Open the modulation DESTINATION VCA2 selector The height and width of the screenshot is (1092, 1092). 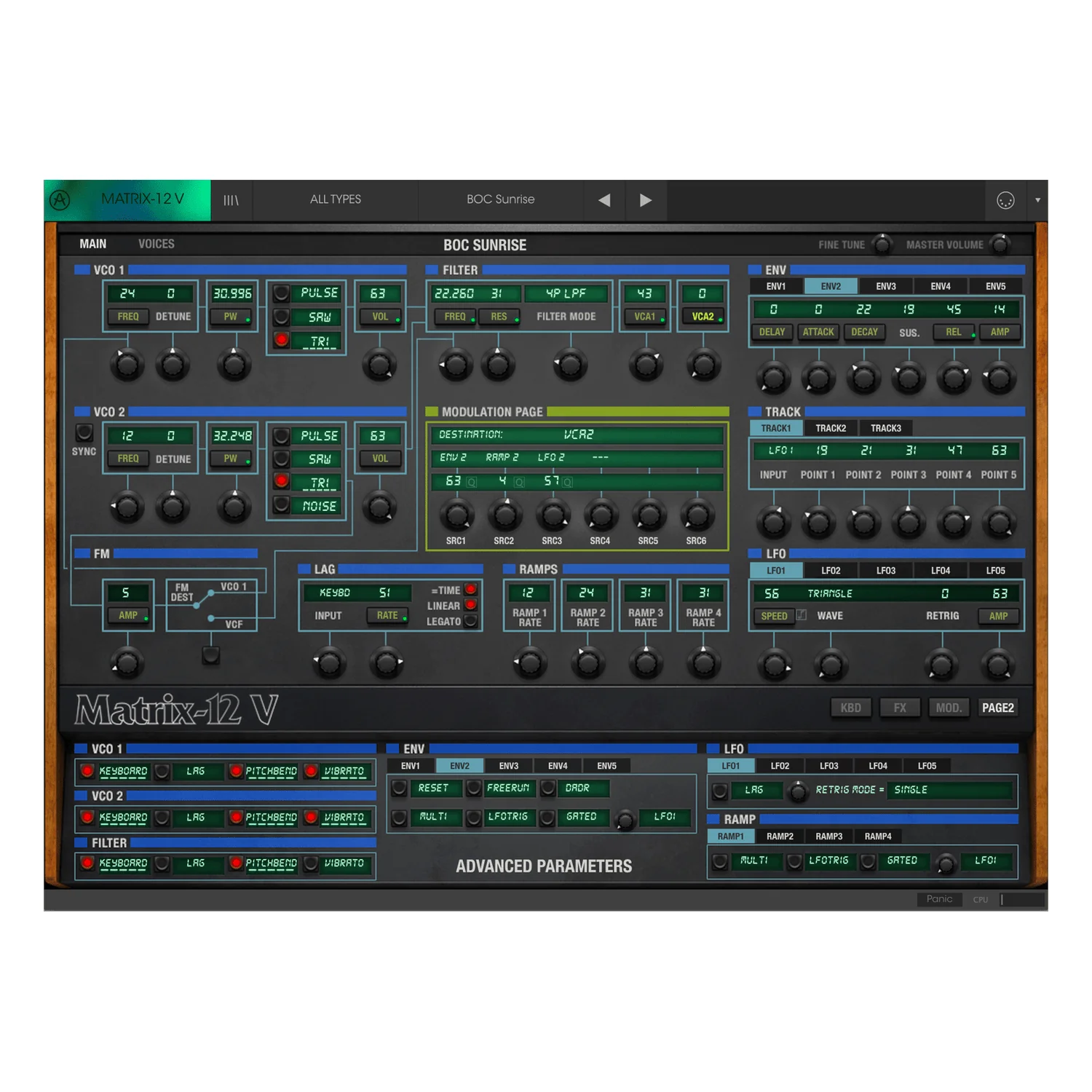[577, 435]
